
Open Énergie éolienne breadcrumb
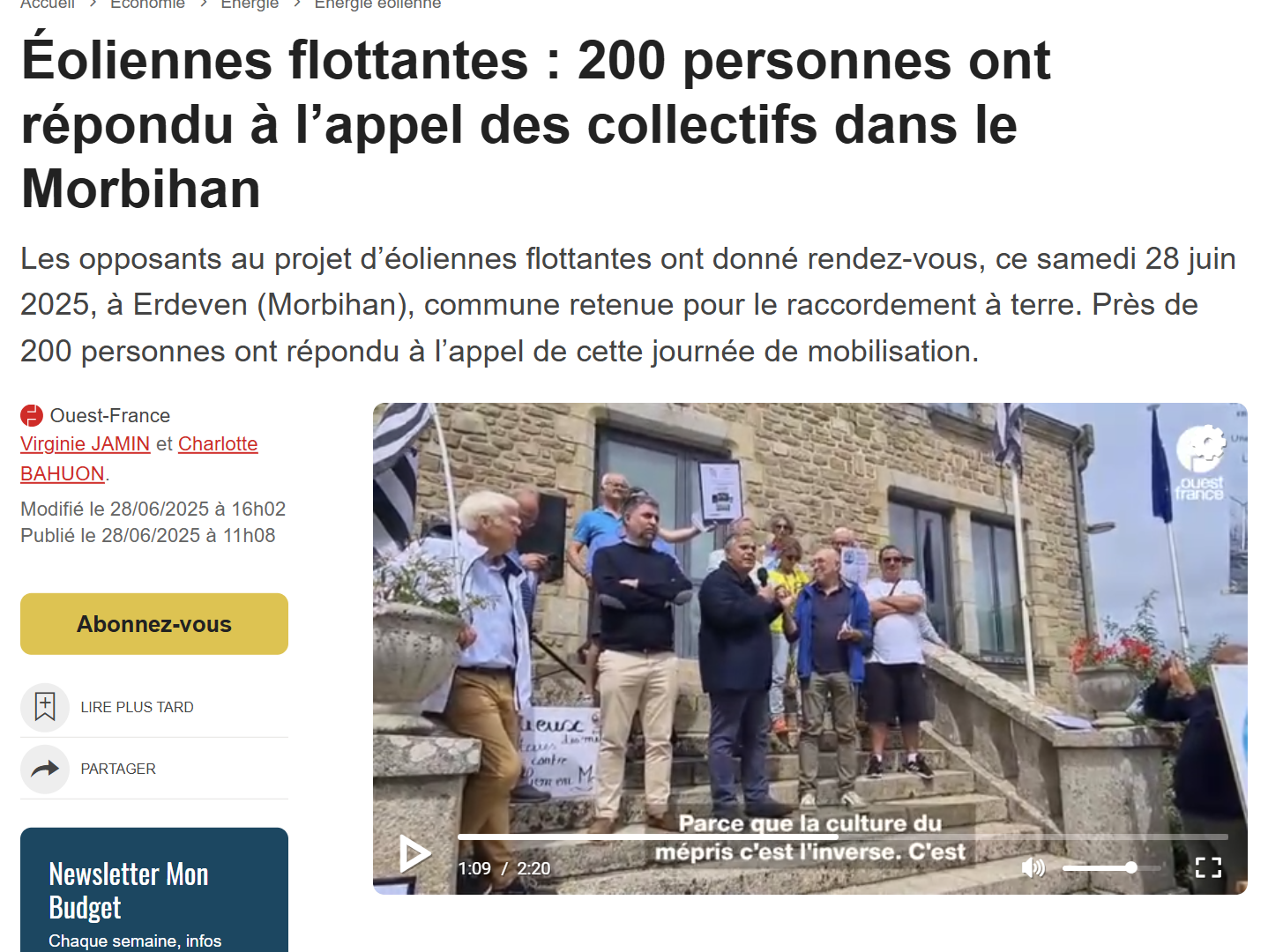[377, 4]
